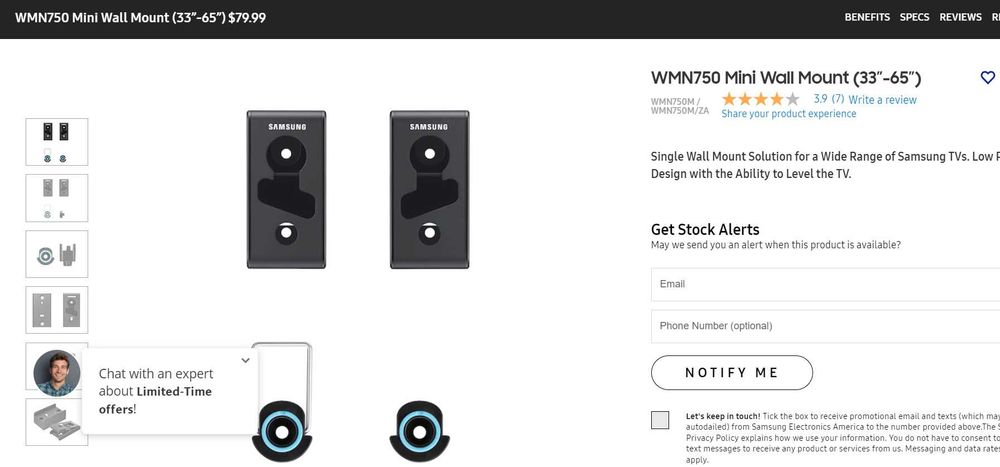1000x467 pixels.
Task: Click the NOTIFY ME button
Action: [732, 373]
